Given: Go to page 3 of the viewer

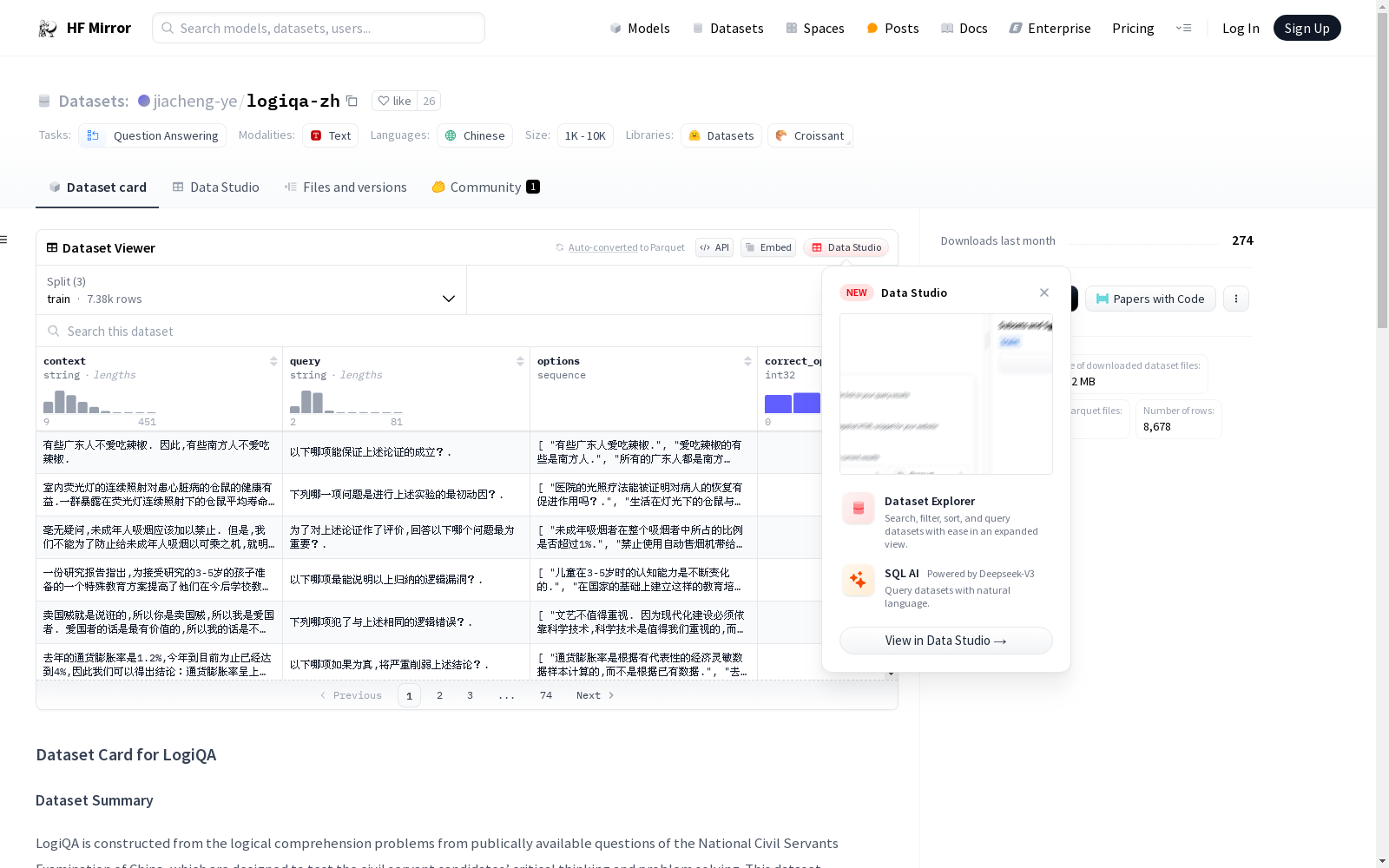Looking at the screenshot, I should [471, 695].
